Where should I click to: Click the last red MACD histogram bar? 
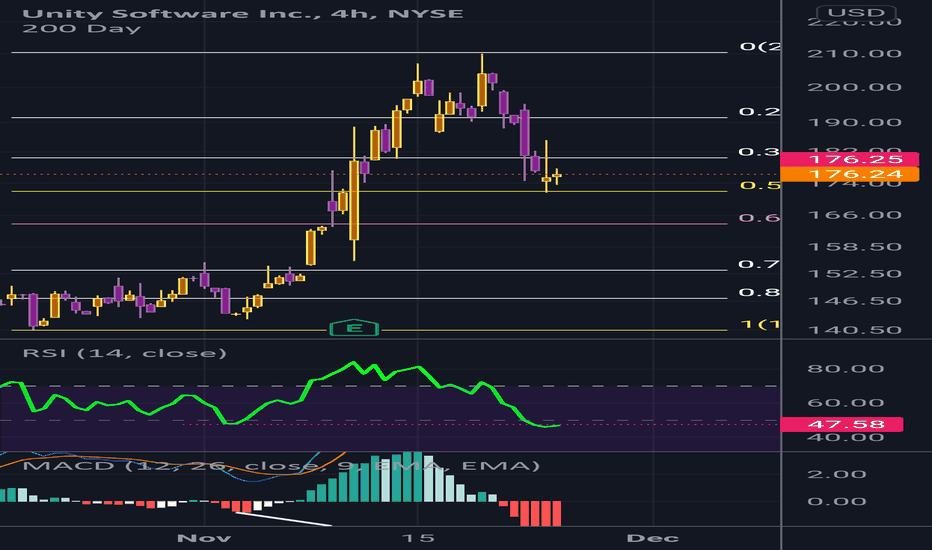click(556, 514)
